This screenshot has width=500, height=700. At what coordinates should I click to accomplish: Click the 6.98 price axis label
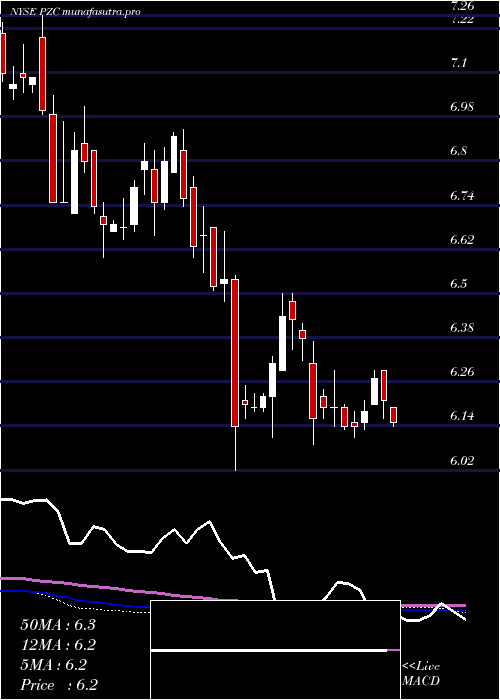(462, 107)
